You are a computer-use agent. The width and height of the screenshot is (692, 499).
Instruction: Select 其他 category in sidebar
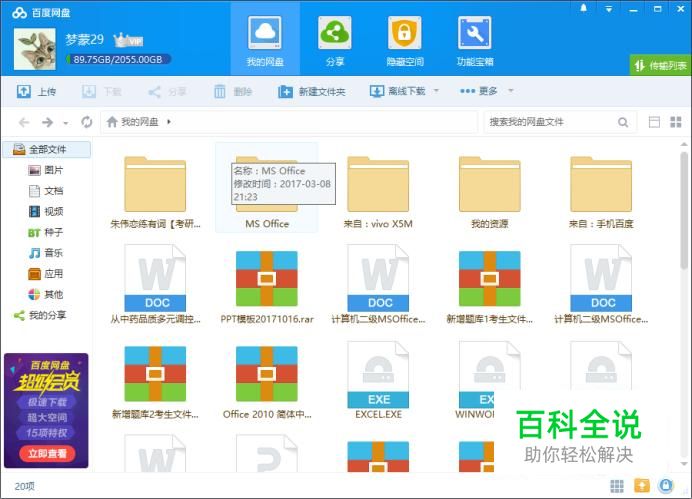46,294
